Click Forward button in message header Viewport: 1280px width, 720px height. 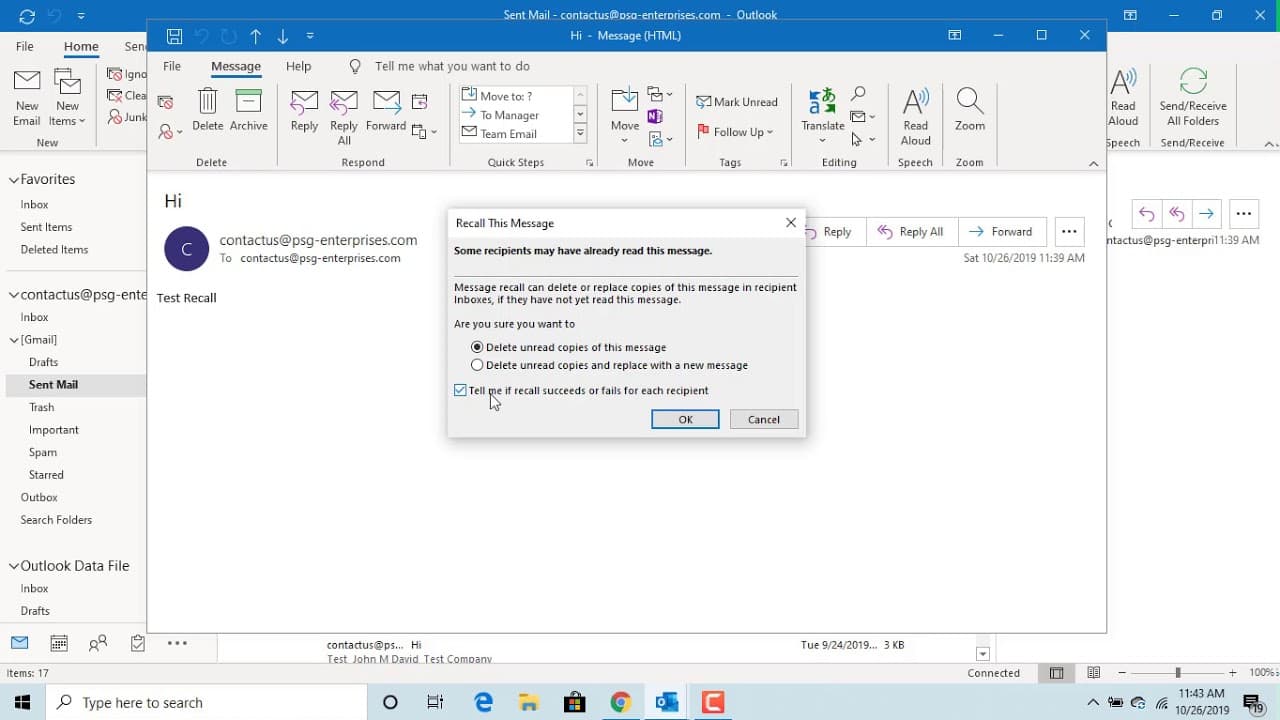(x=1002, y=231)
